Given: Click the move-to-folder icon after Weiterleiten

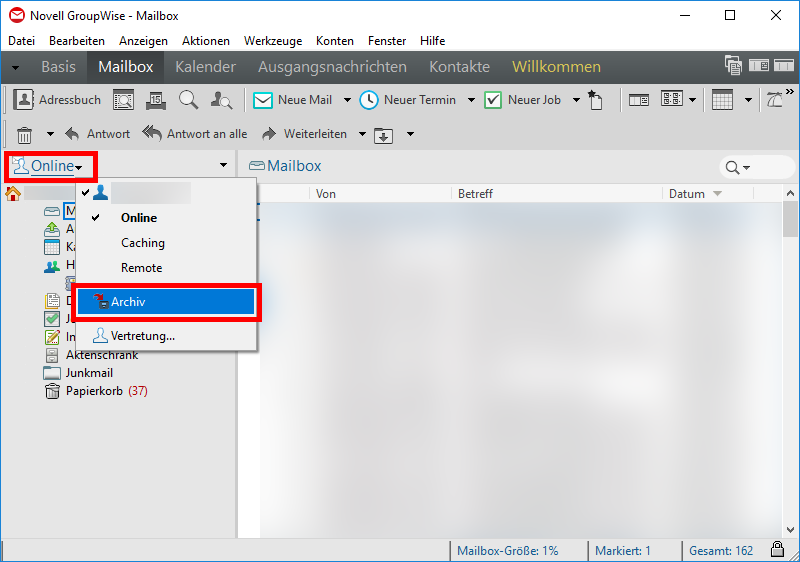Looking at the screenshot, I should point(384,135).
